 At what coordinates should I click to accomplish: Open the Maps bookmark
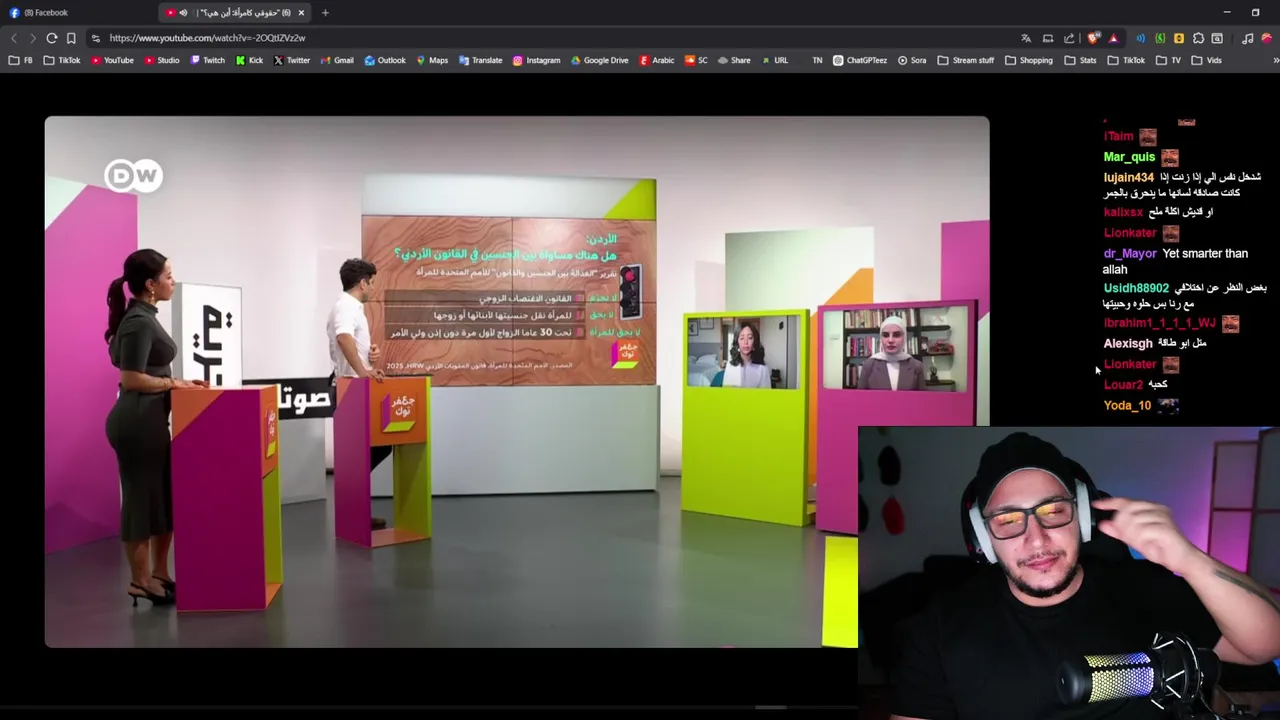pos(432,60)
